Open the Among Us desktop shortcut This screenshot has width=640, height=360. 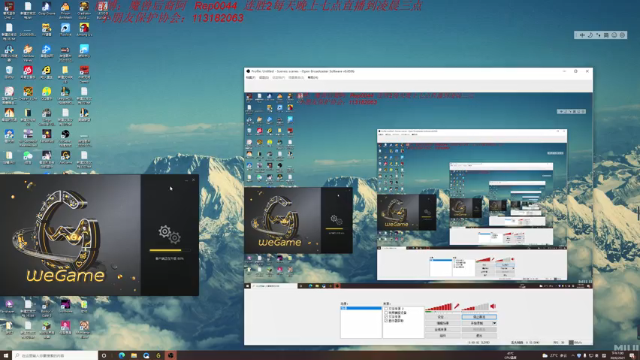(84, 30)
